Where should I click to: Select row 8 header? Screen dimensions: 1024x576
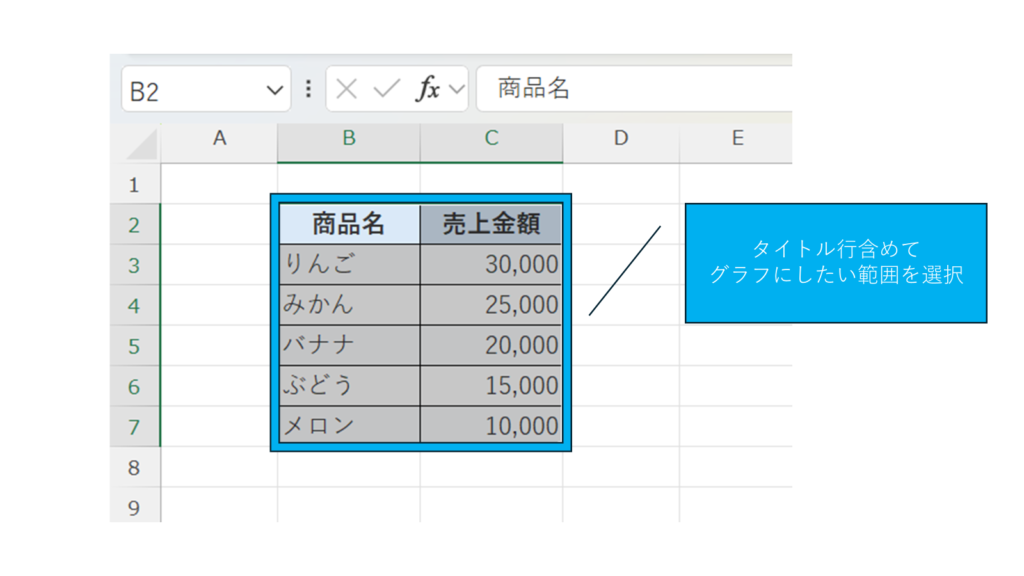click(x=135, y=468)
